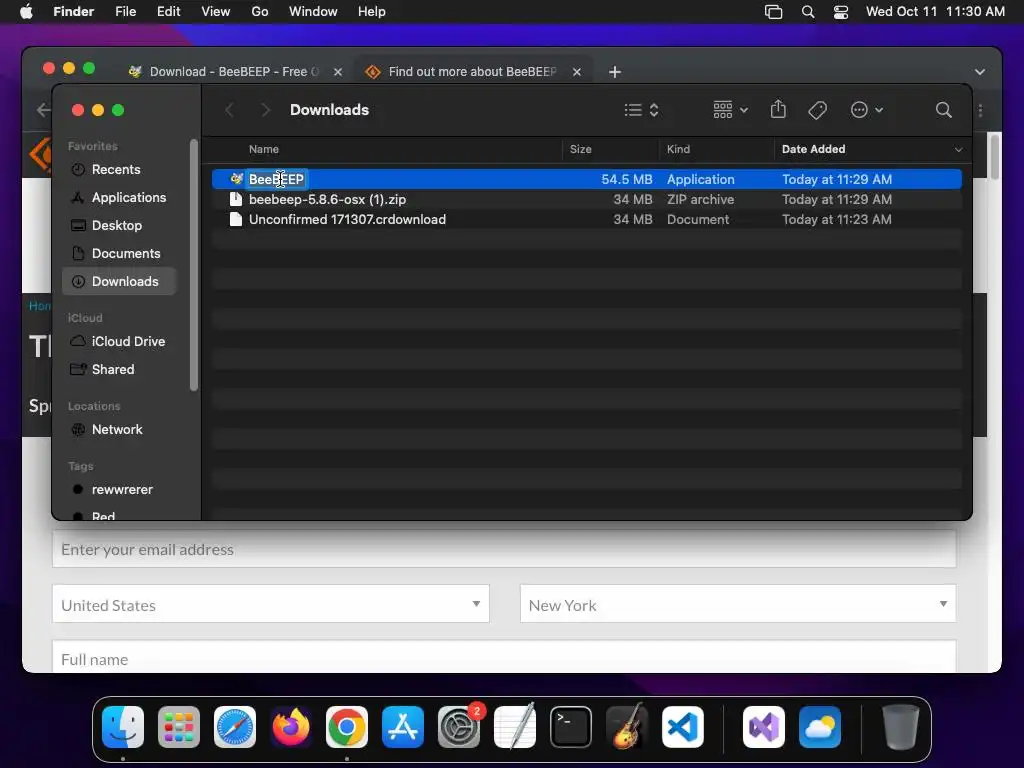1024x768 pixels.
Task: Open the Group By dropdown in Finder toolbar
Action: (x=730, y=110)
